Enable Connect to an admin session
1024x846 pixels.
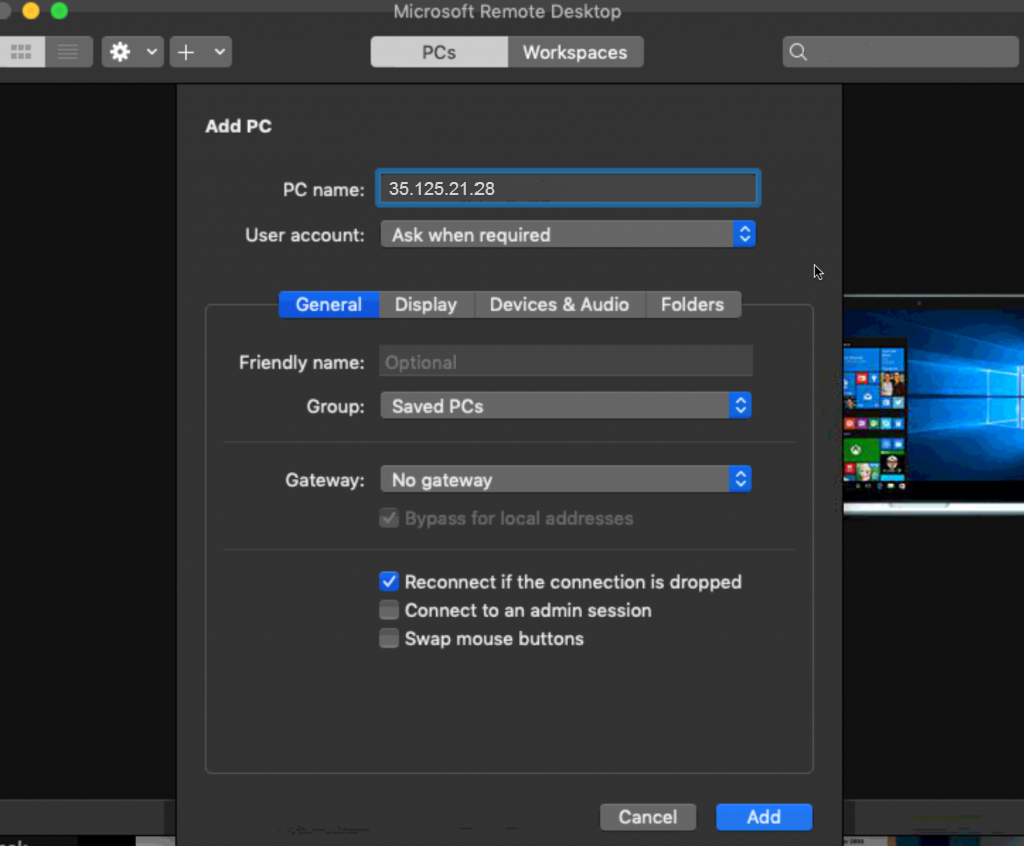pos(389,610)
